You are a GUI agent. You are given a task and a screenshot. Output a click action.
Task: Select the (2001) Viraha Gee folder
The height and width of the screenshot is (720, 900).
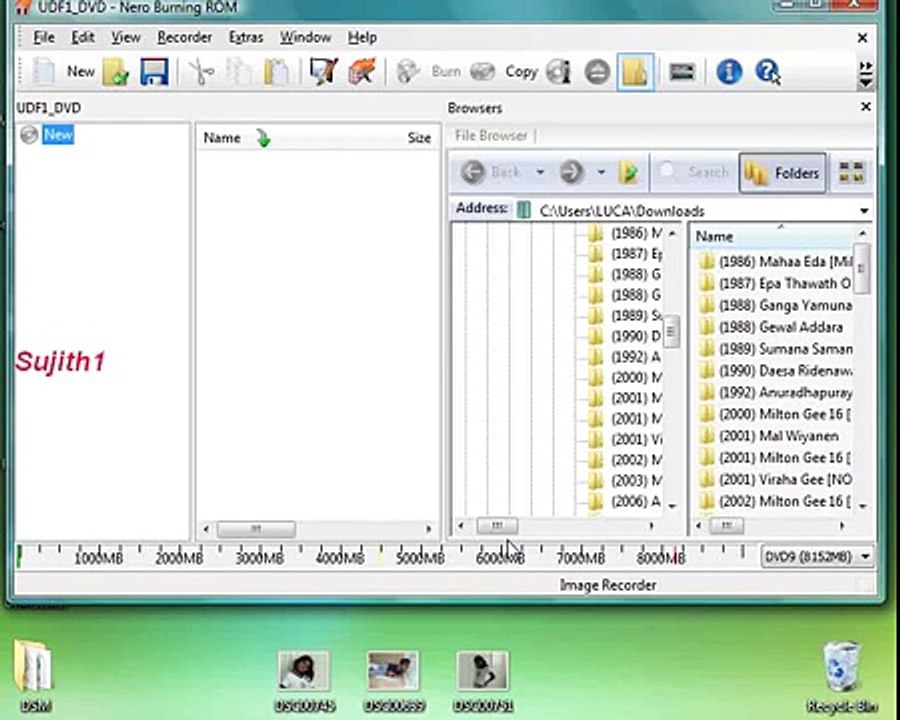[775, 479]
